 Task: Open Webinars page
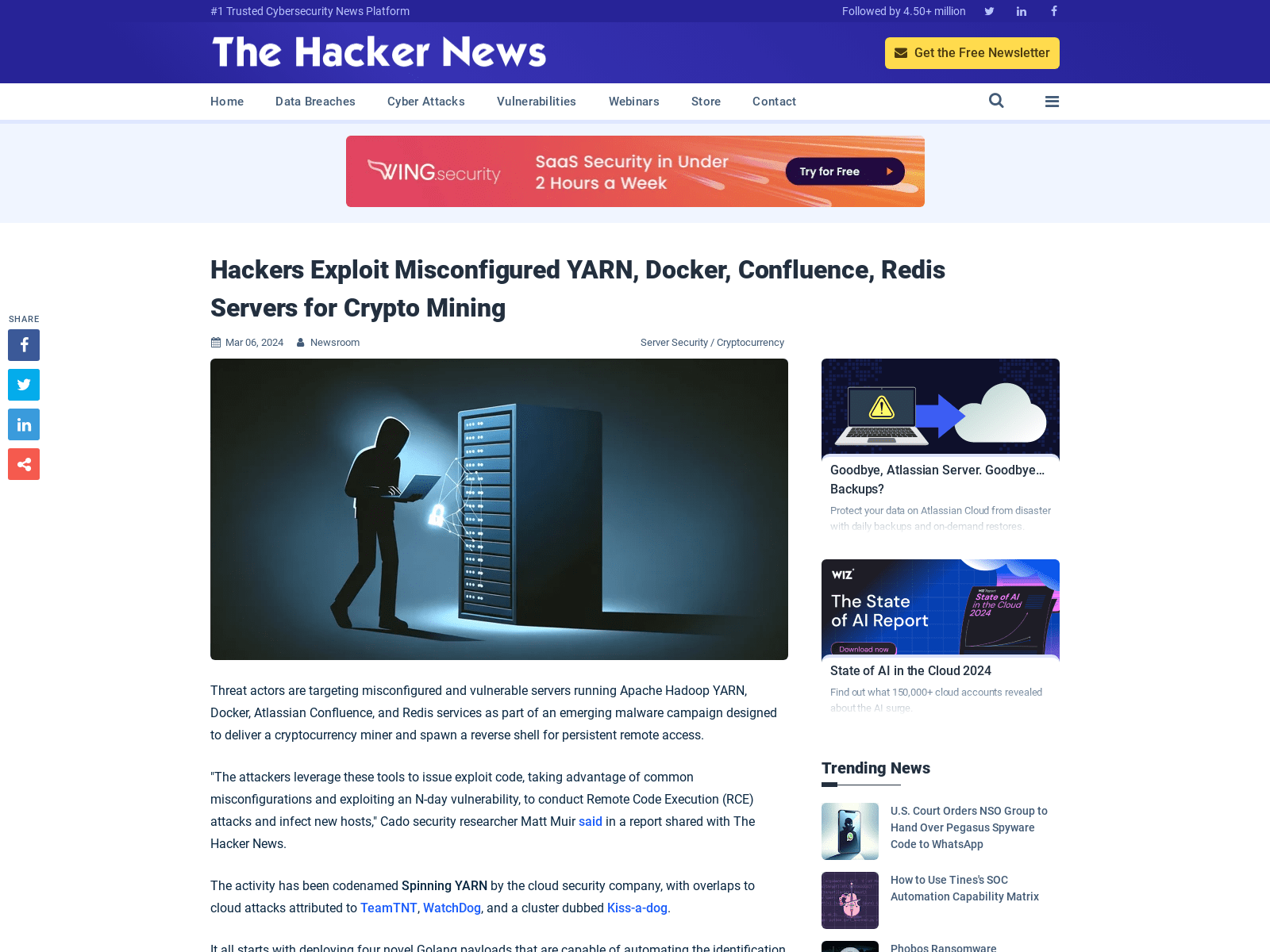tap(634, 102)
